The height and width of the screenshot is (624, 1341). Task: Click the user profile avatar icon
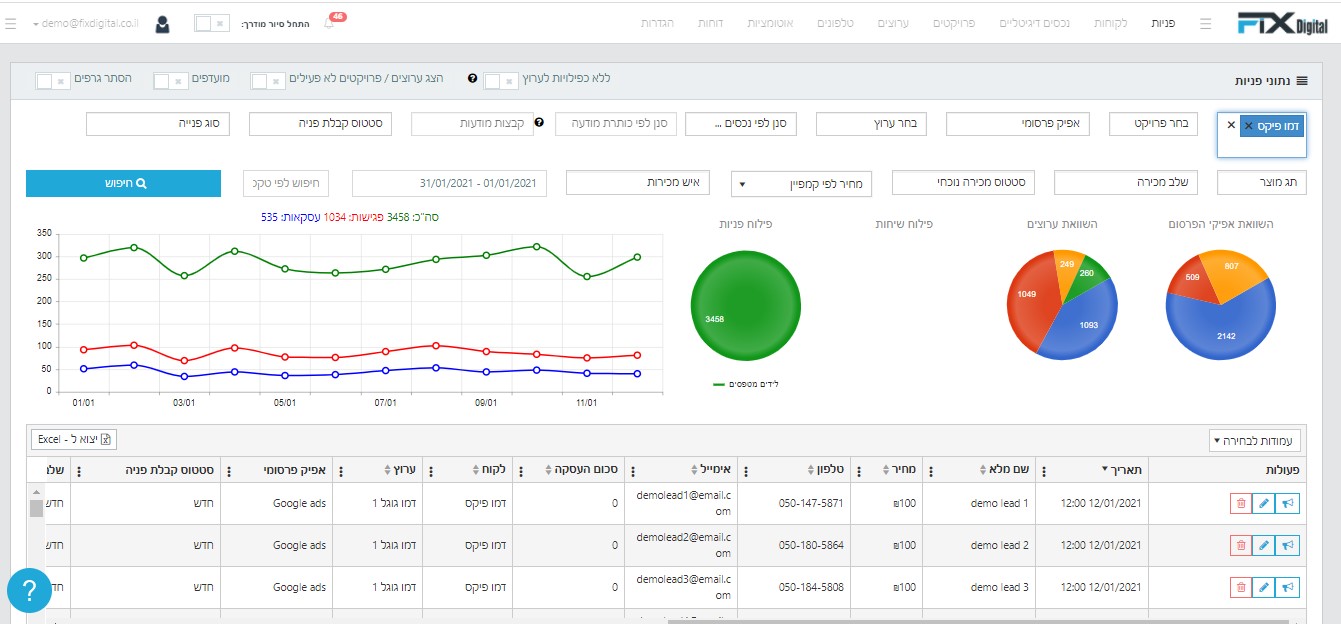(x=162, y=23)
